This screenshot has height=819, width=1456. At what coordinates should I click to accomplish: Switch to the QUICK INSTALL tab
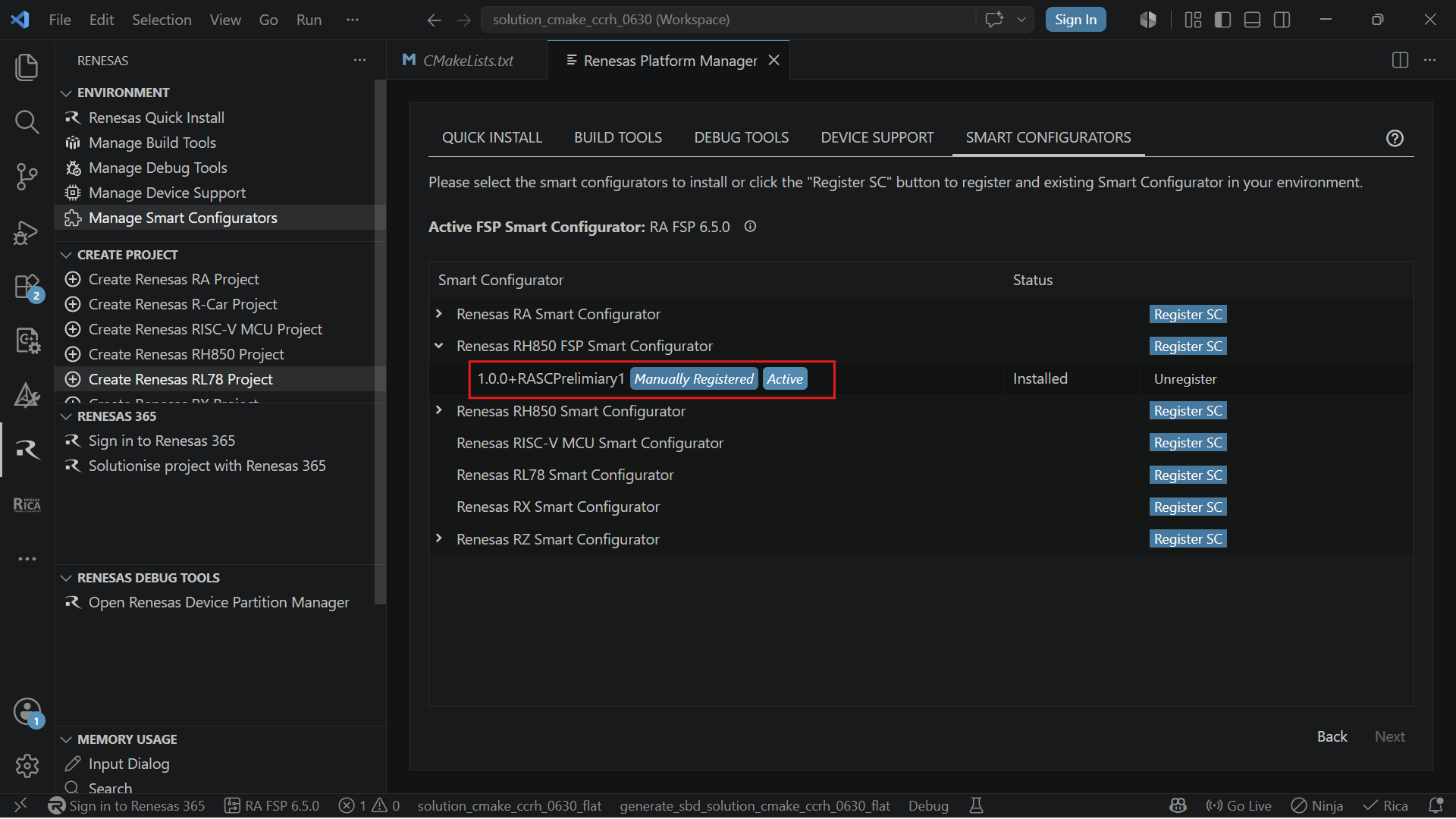492,137
